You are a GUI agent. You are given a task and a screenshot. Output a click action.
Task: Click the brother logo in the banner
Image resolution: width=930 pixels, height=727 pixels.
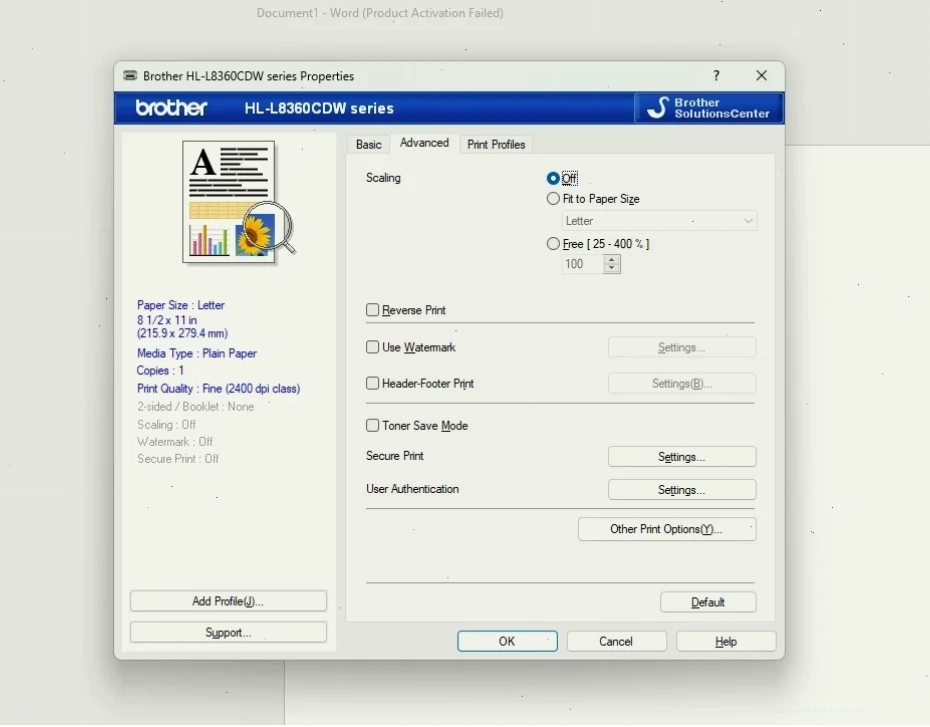point(171,107)
